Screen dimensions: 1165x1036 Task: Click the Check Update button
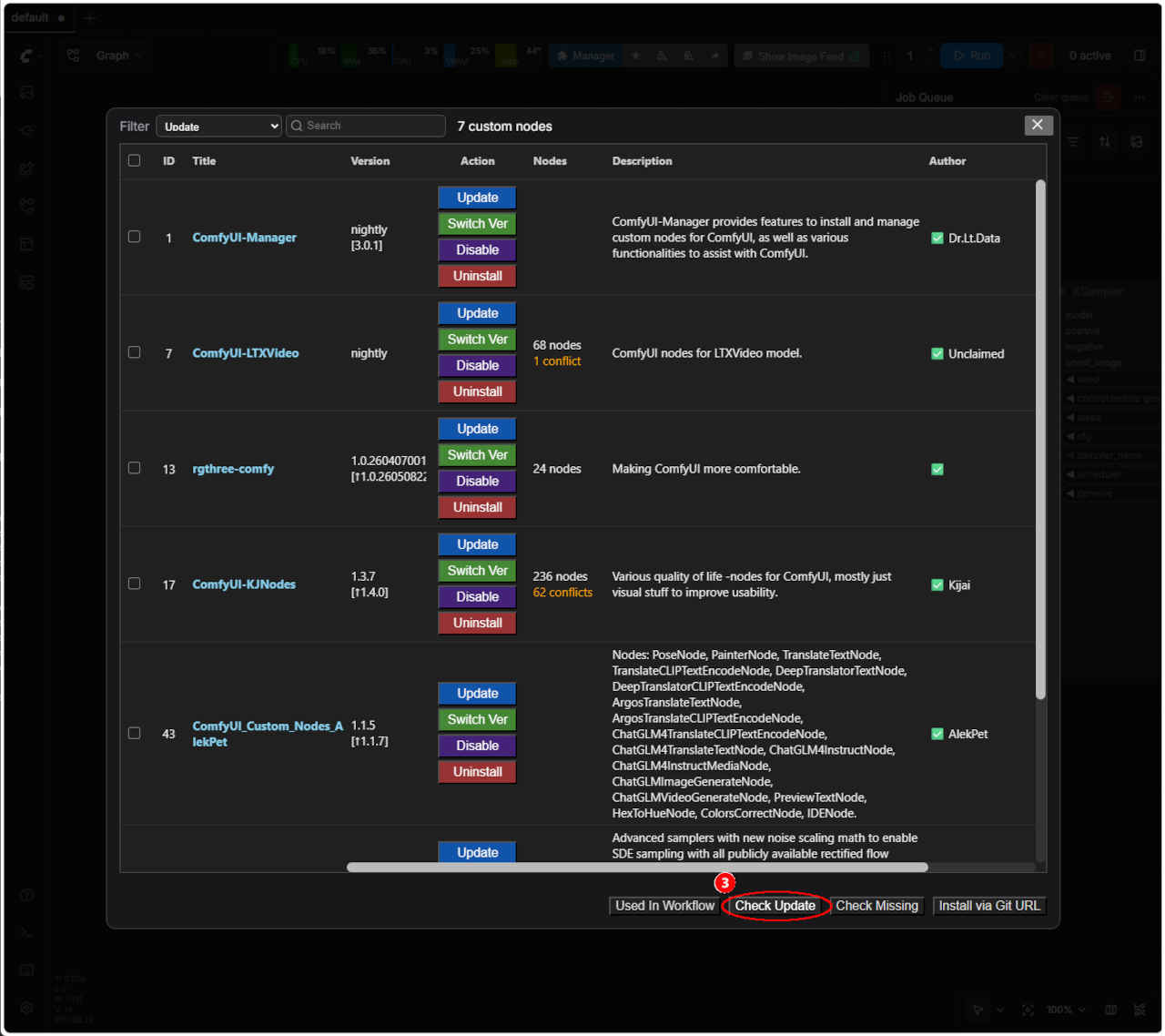coord(775,906)
